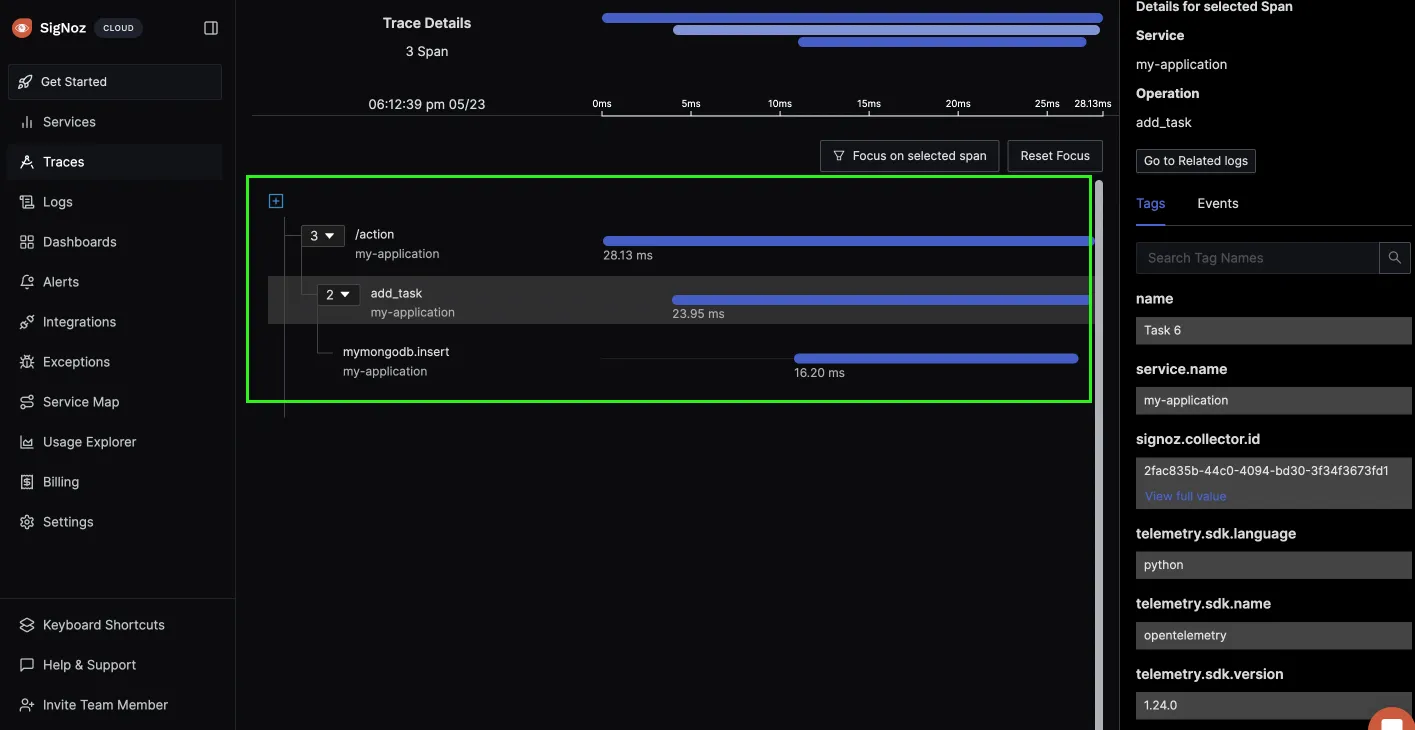Open the Services bar chart icon
The image size is (1415, 730).
point(27,122)
